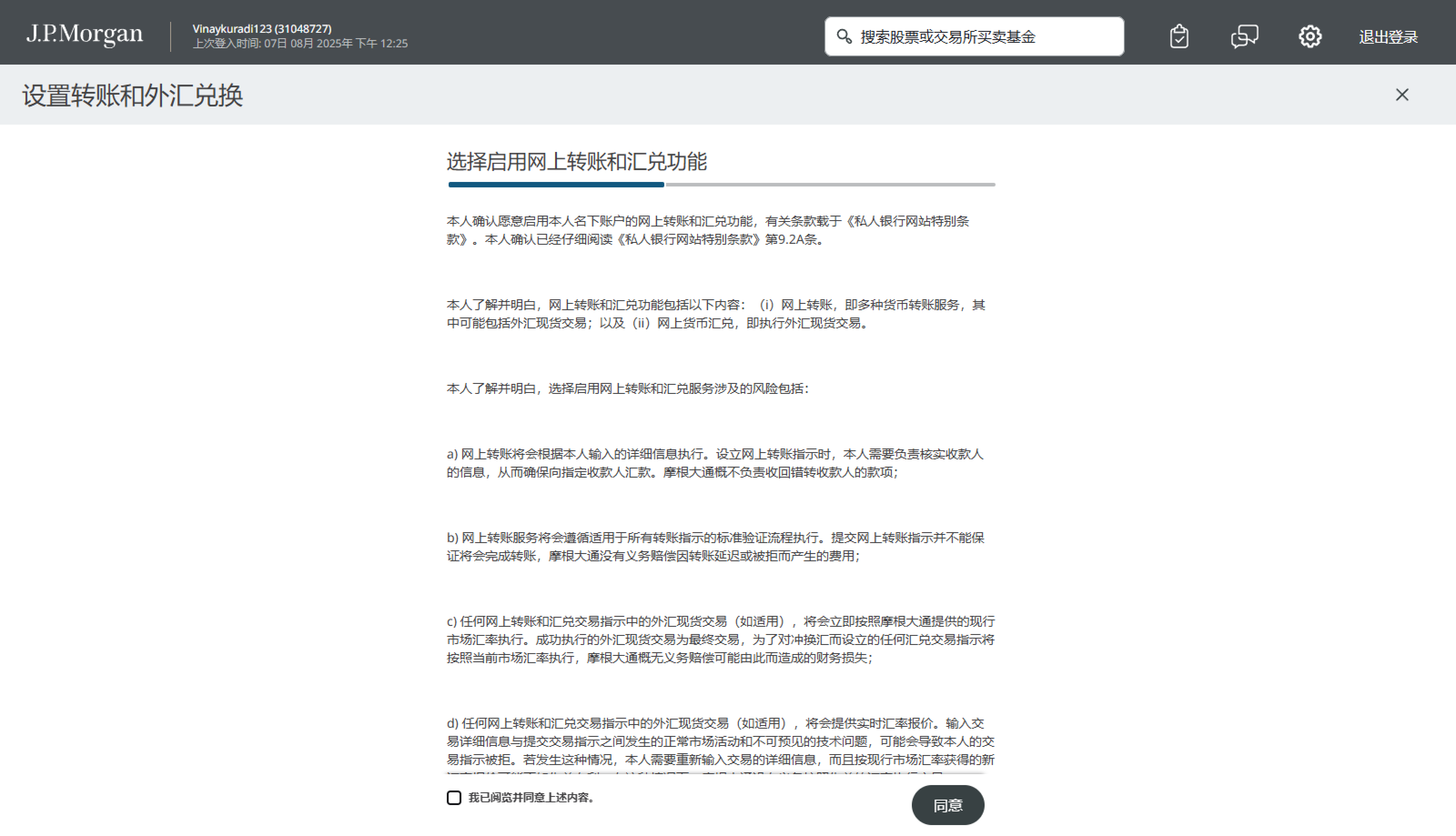Click the 同意 button
The image size is (1456, 836).
947,805
